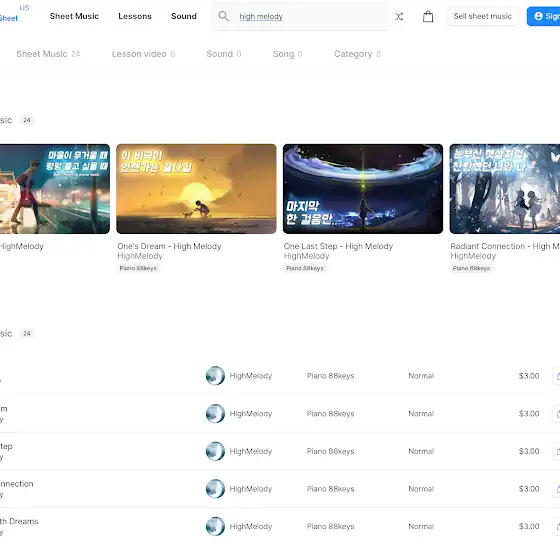
Task: Click HighMelody avatar in first list row
Action: (215, 376)
